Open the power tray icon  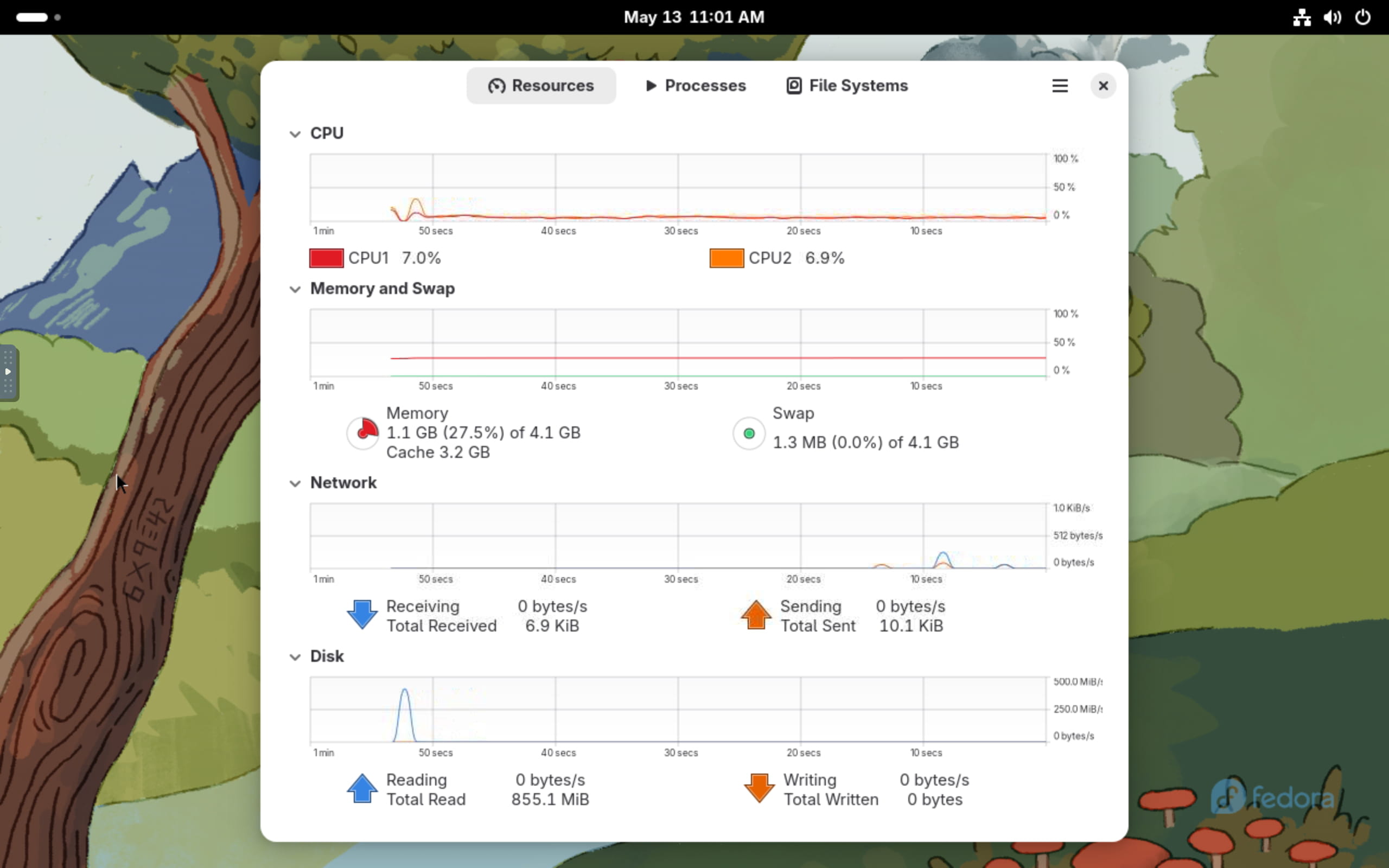1362,17
